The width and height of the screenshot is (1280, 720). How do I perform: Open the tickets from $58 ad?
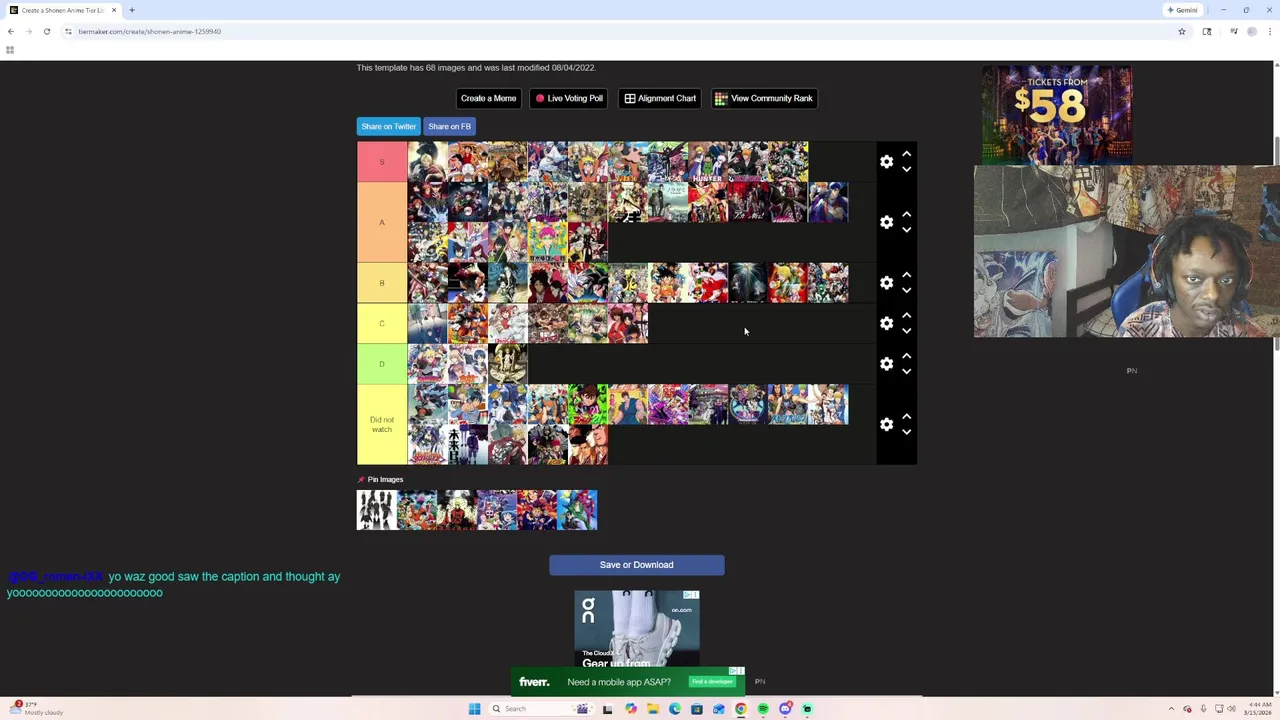(1057, 113)
